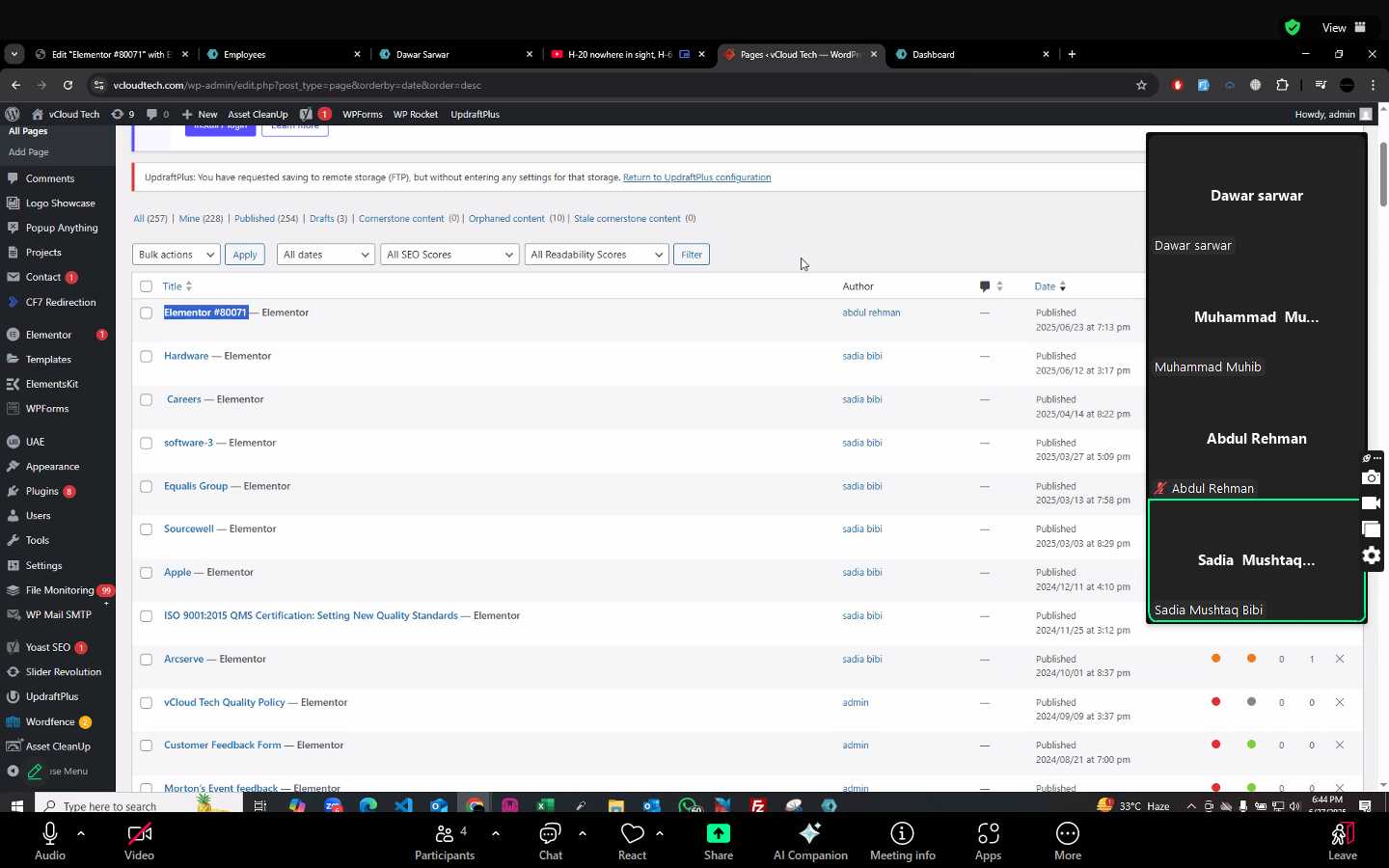Go back in browser history
Viewport: 1389px width, 868px height.
point(15,85)
